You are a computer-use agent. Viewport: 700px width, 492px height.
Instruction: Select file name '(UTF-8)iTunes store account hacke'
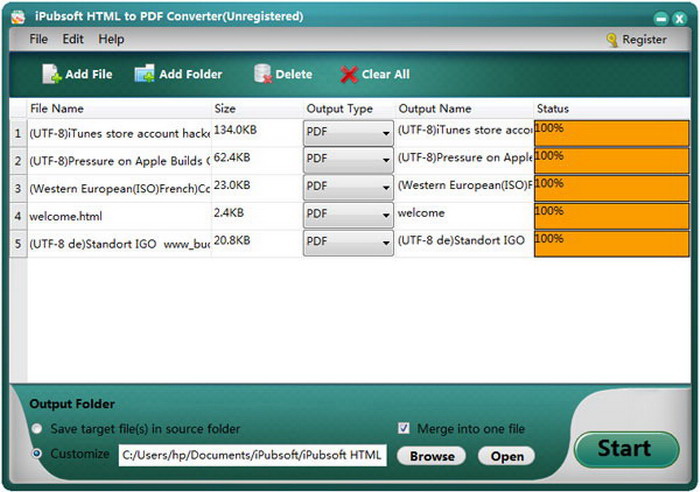[x=119, y=133]
